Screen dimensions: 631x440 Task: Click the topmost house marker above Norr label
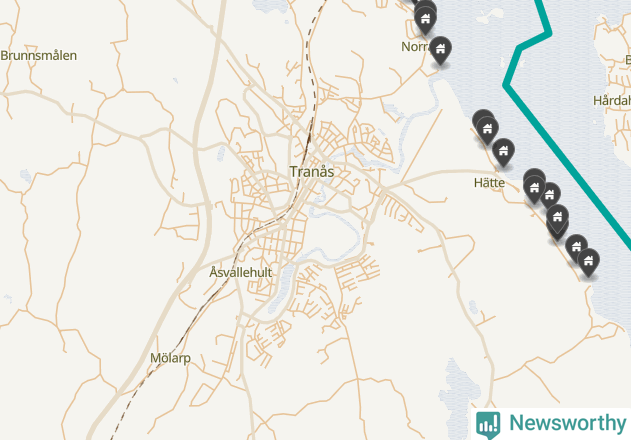(425, 19)
